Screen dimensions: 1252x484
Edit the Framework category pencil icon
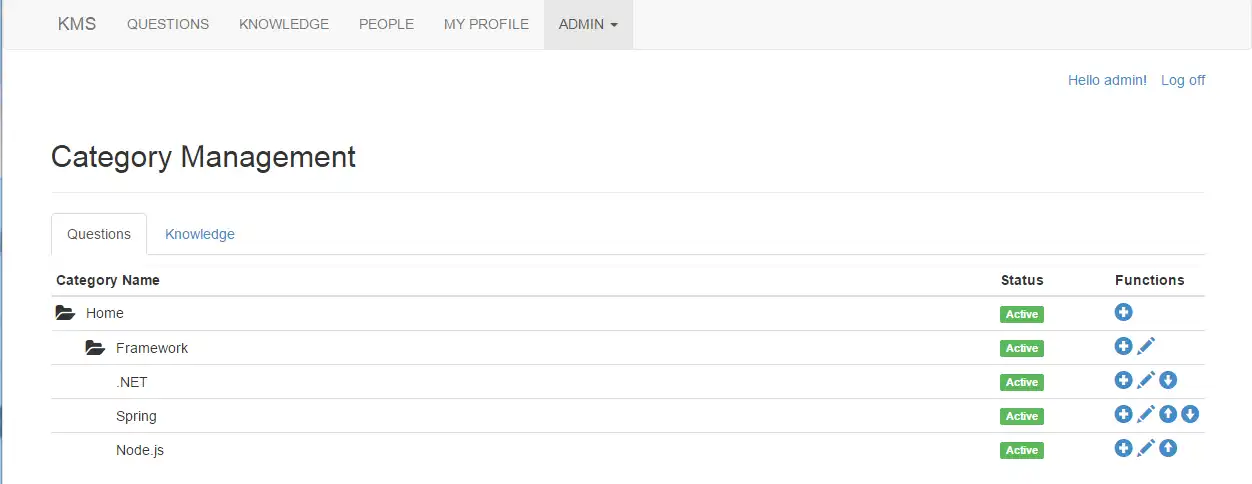coord(1146,346)
